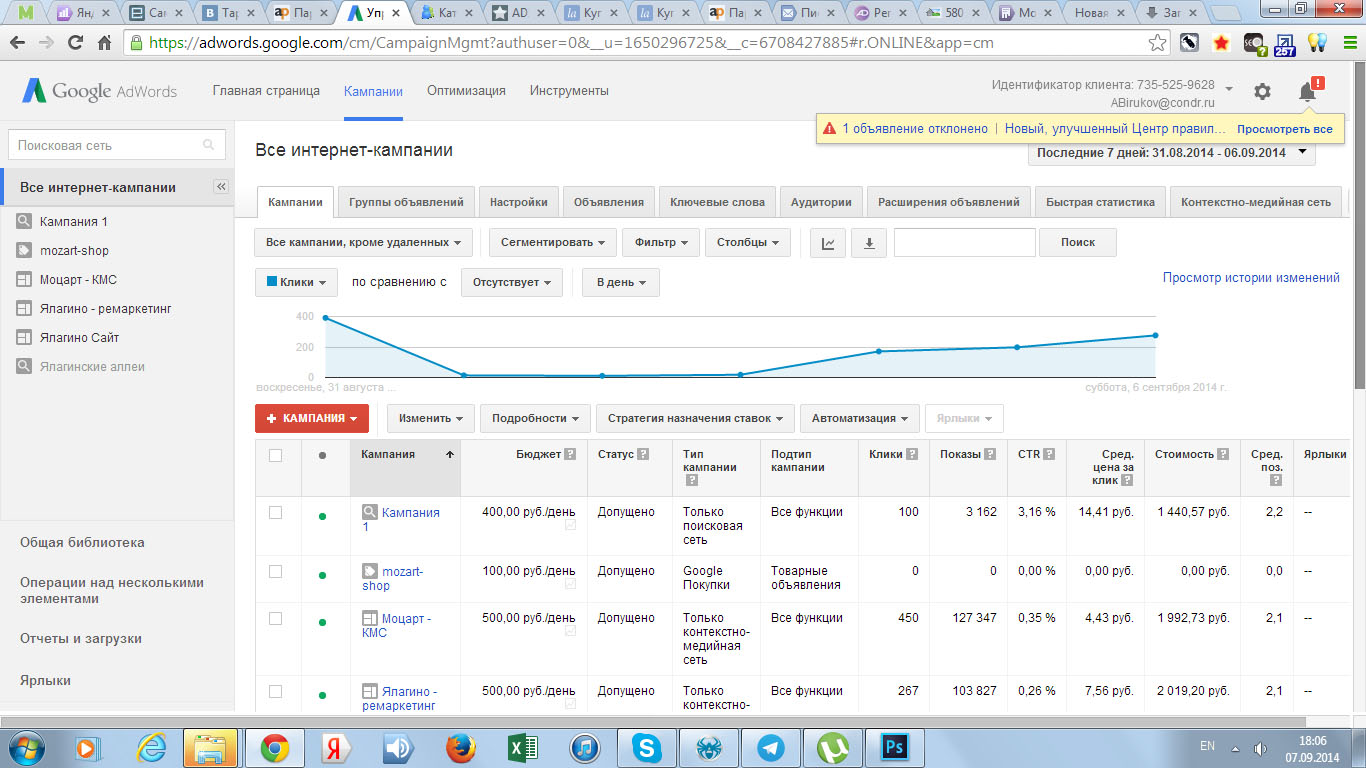
Task: Open Excel from the taskbar
Action: (x=521, y=748)
